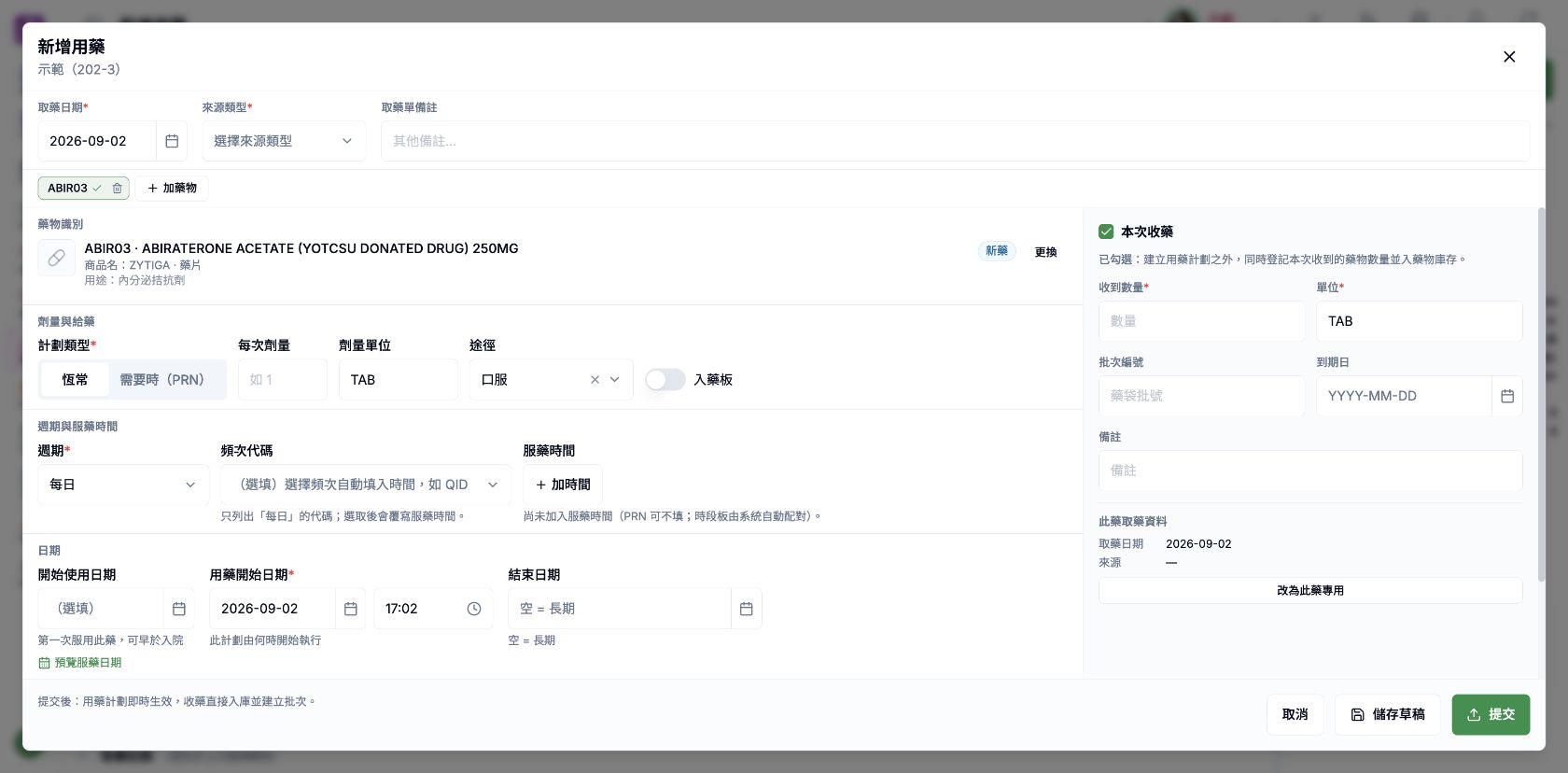The image size is (1568, 773).
Task: Click 更換 to change the drug
Action: click(1045, 252)
